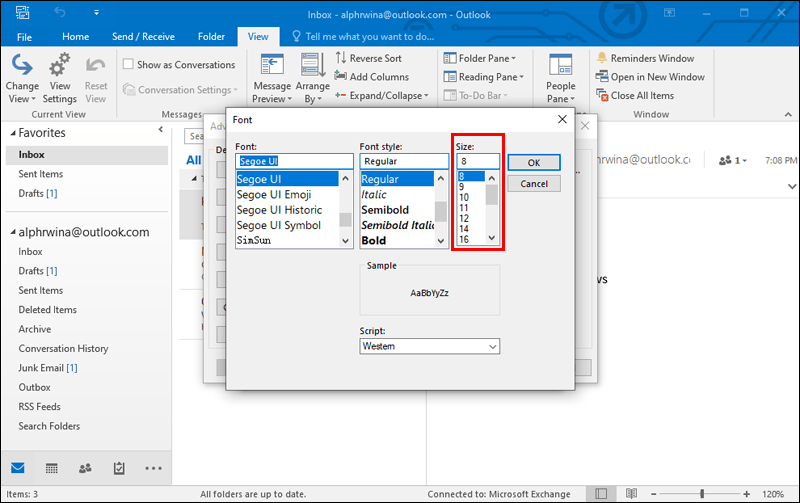Collapse alphrwina@outlook.com account tree
Screen dimensions: 800x503
point(13,232)
